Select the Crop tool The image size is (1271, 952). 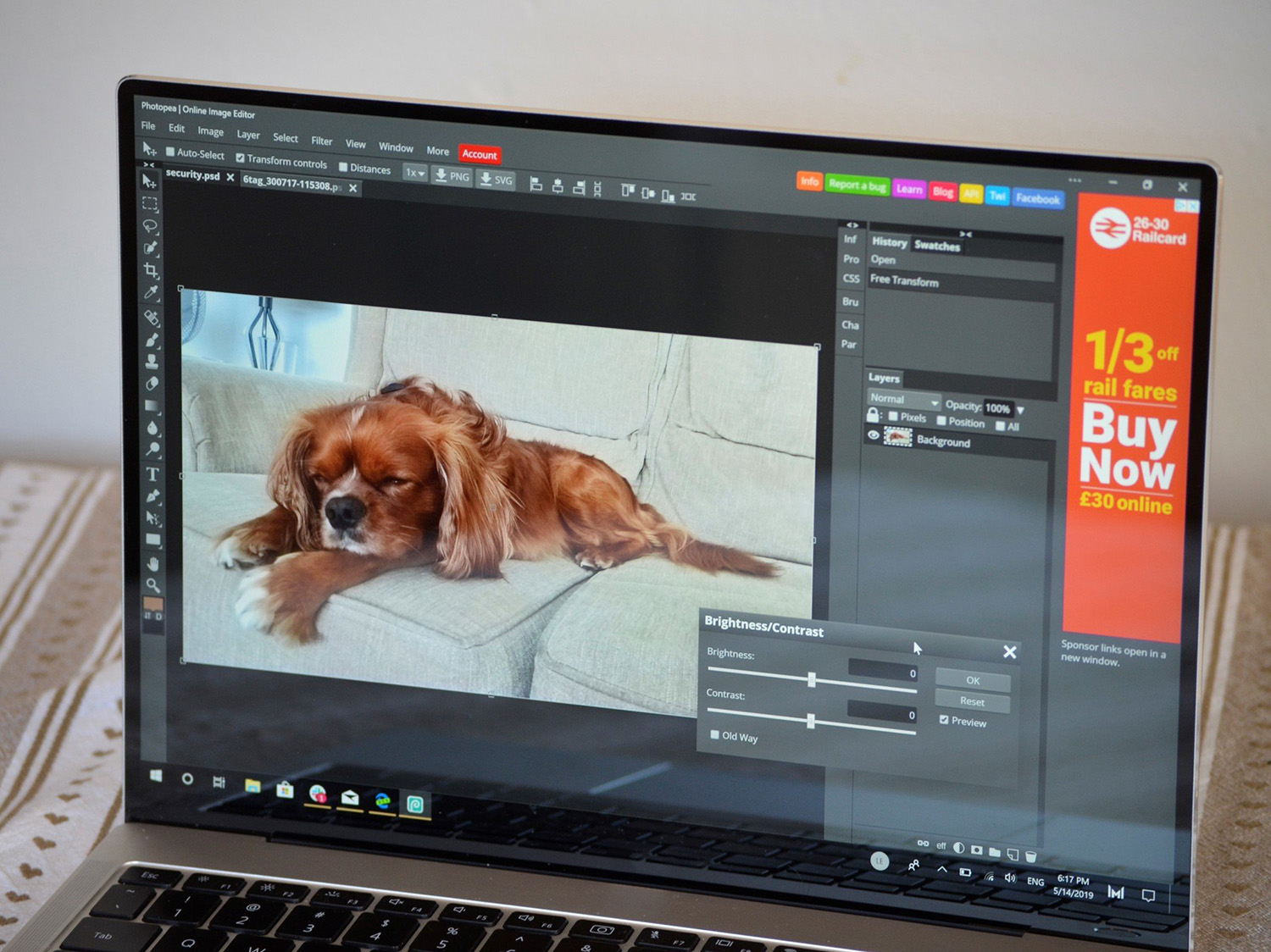pyautogui.click(x=152, y=270)
